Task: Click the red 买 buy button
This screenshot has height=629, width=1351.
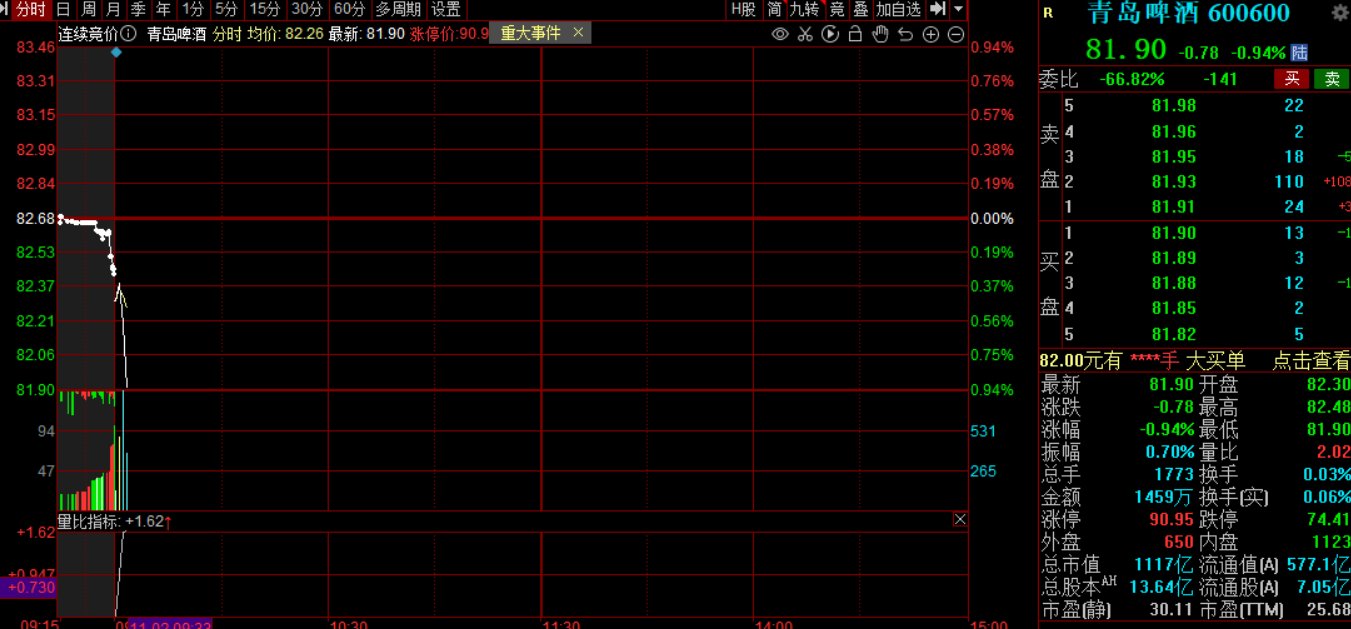Action: [1291, 79]
